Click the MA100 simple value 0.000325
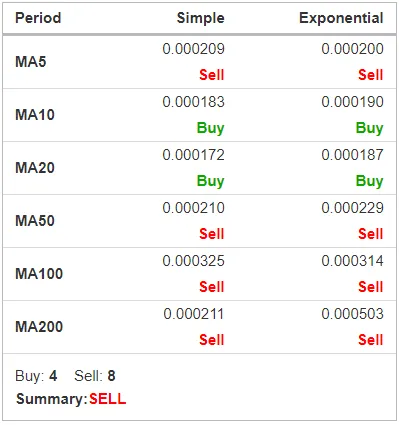 (x=194, y=261)
